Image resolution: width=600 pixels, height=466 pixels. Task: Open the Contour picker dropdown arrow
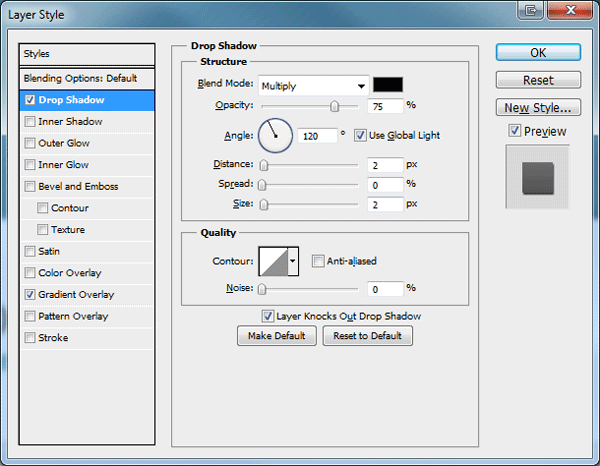coord(293,261)
